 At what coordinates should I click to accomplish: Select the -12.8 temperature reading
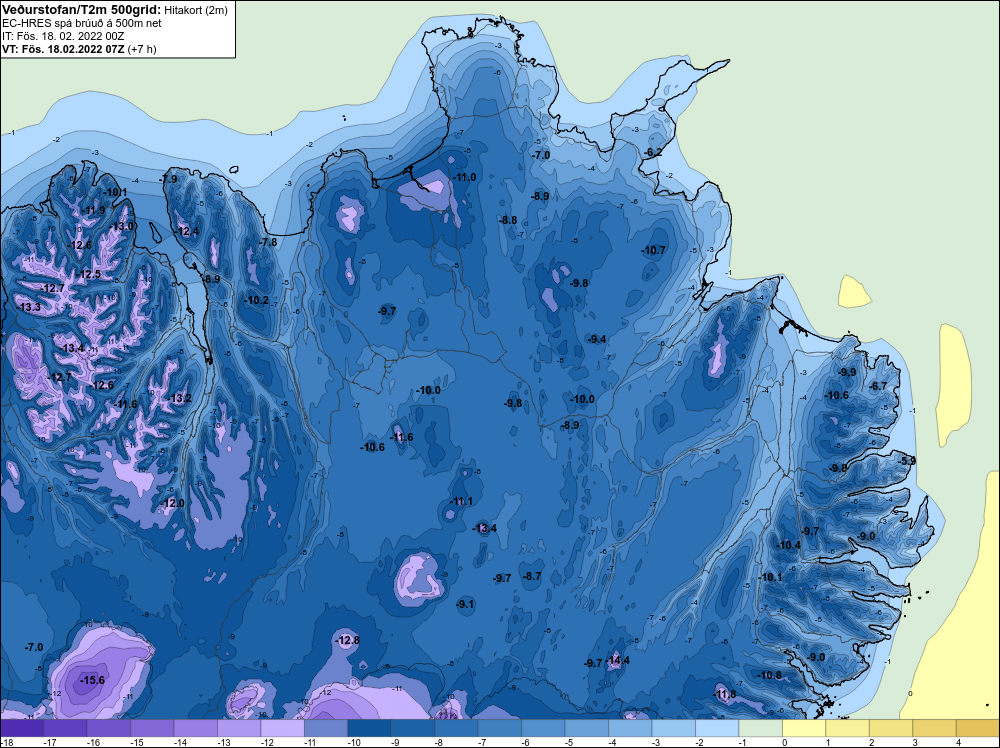(348, 640)
